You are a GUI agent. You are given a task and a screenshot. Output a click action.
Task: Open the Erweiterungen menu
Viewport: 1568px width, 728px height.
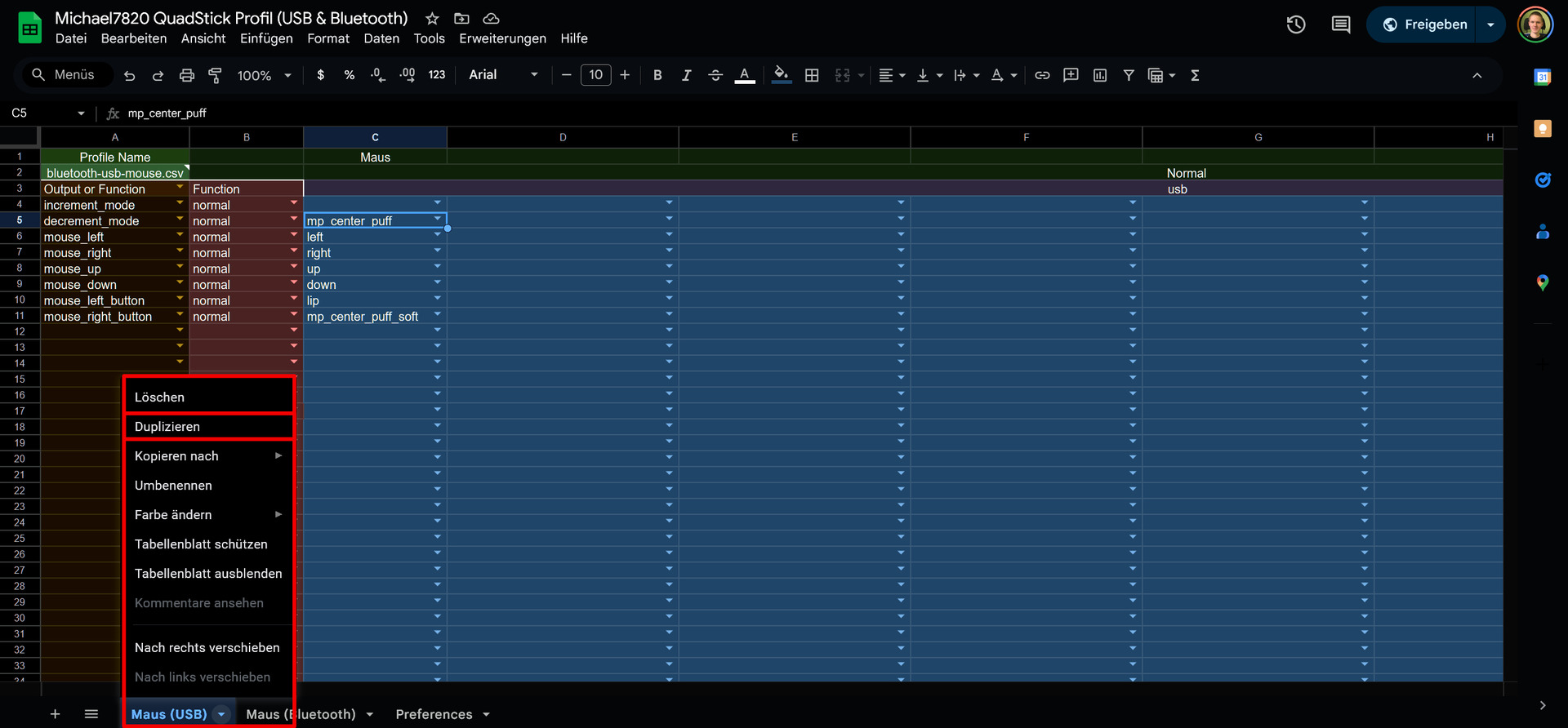coord(502,38)
